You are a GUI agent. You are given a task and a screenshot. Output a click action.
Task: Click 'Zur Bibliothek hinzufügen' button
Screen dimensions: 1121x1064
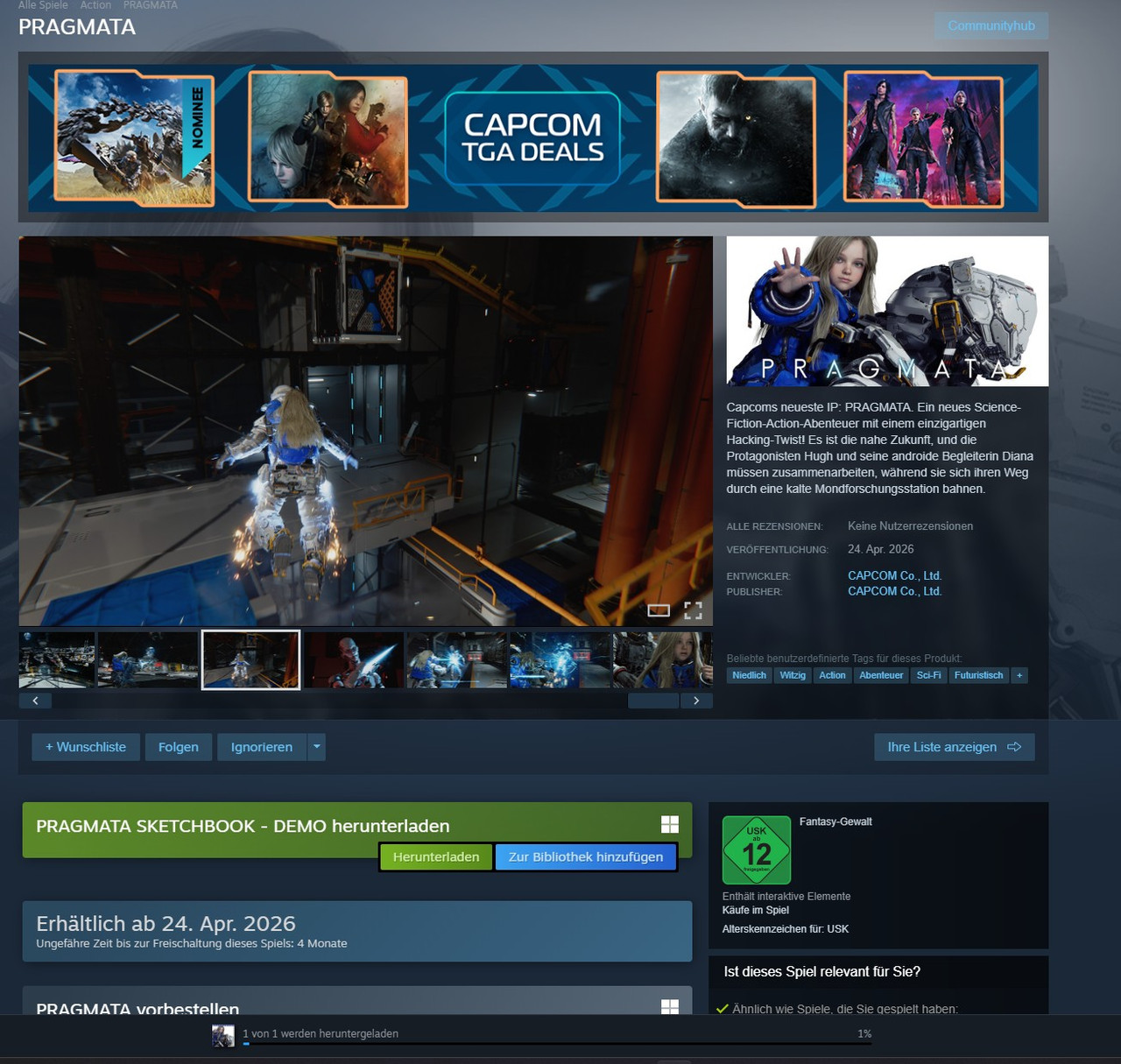pyautogui.click(x=586, y=856)
